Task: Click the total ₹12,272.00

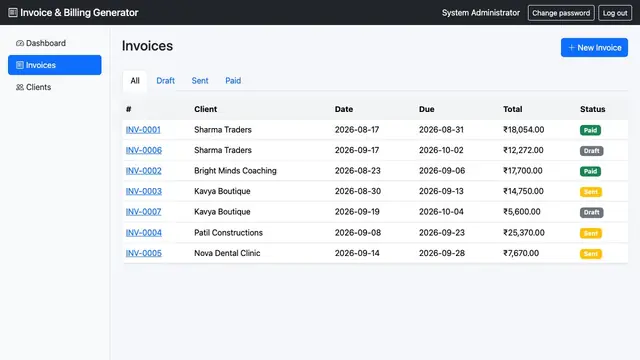Action: coord(523,150)
